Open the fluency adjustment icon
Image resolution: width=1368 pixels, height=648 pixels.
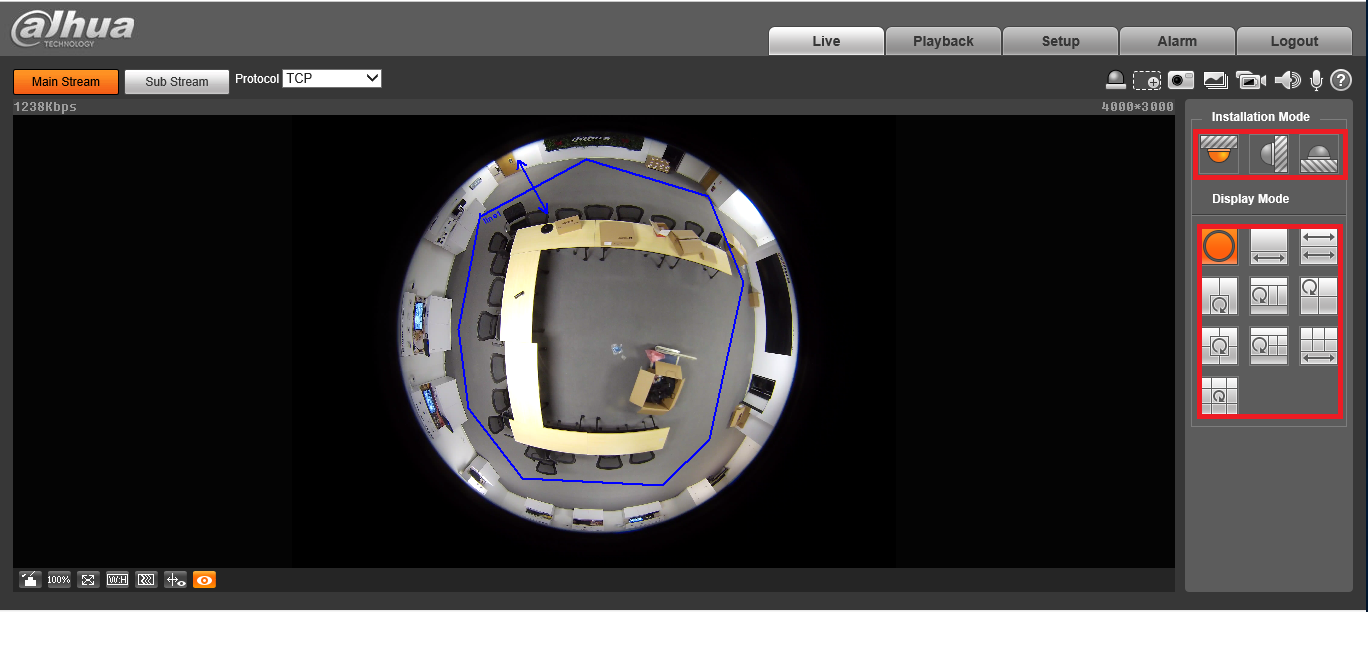pos(146,579)
